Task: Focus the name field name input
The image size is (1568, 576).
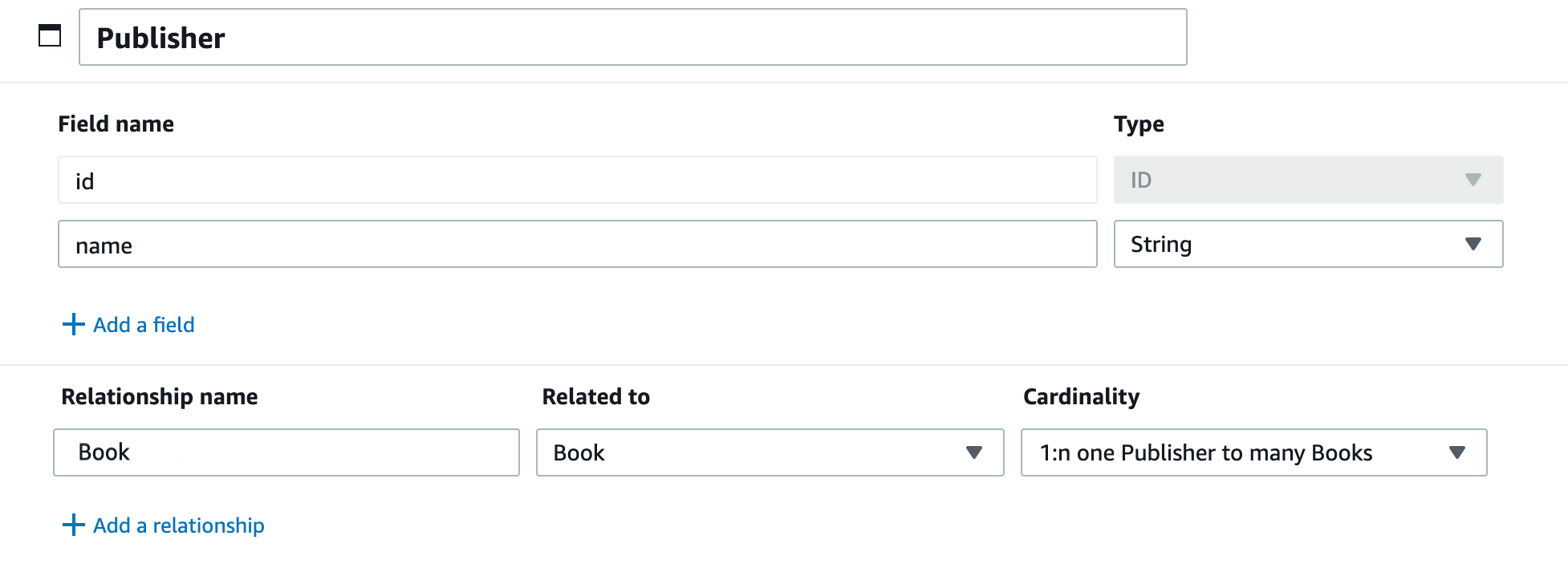Action: (x=577, y=244)
